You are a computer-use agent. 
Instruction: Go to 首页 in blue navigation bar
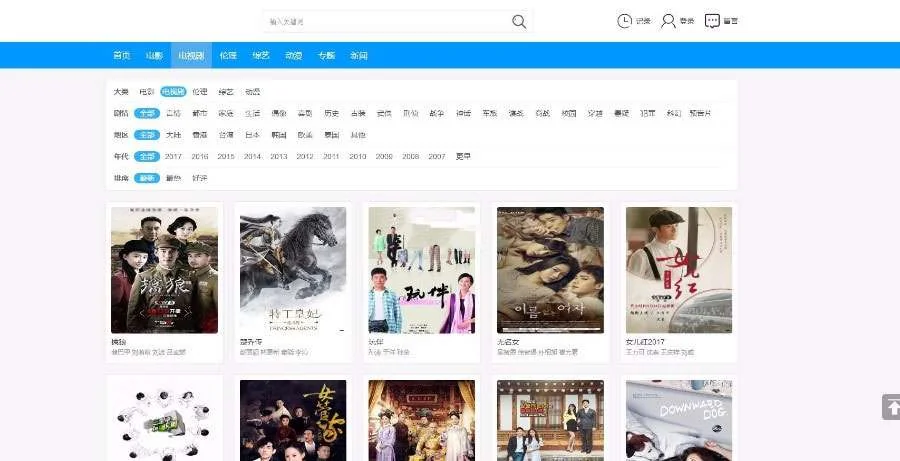pyautogui.click(x=122, y=56)
